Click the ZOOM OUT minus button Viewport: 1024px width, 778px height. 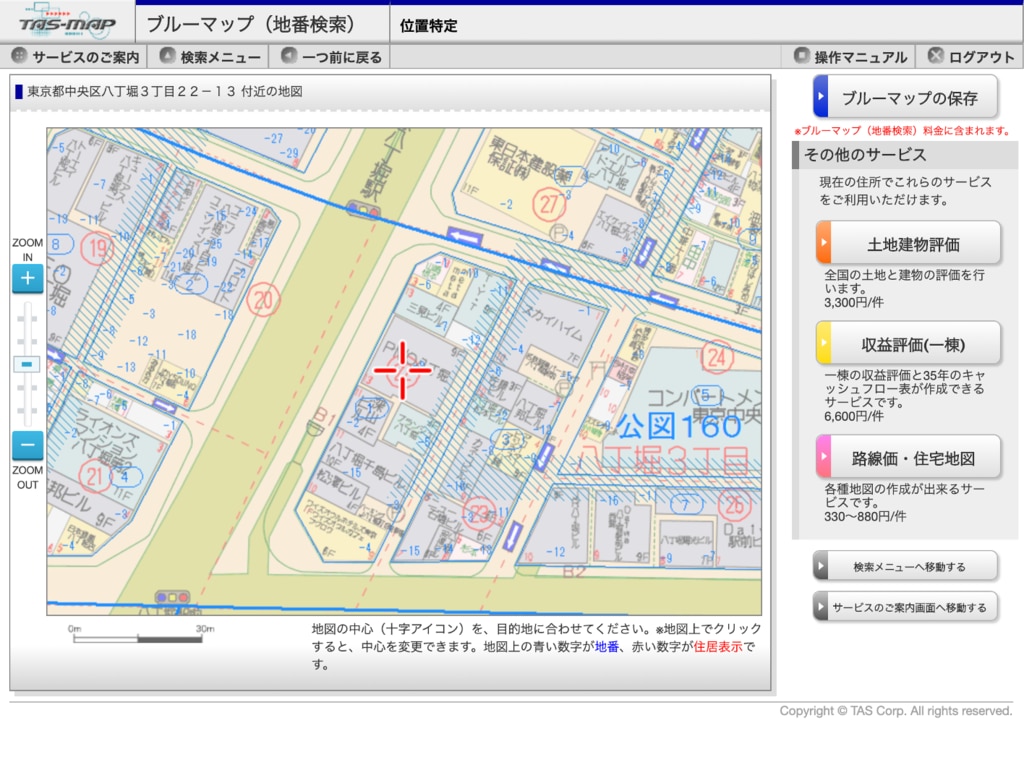point(27,446)
